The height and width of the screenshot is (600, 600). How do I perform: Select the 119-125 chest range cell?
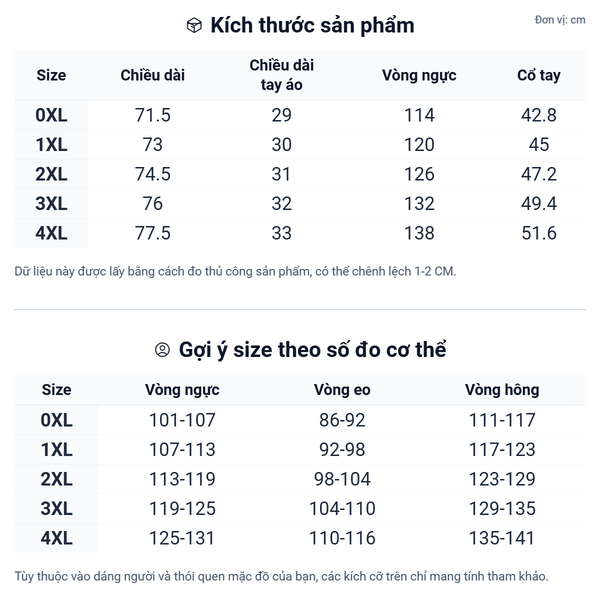coord(181,508)
